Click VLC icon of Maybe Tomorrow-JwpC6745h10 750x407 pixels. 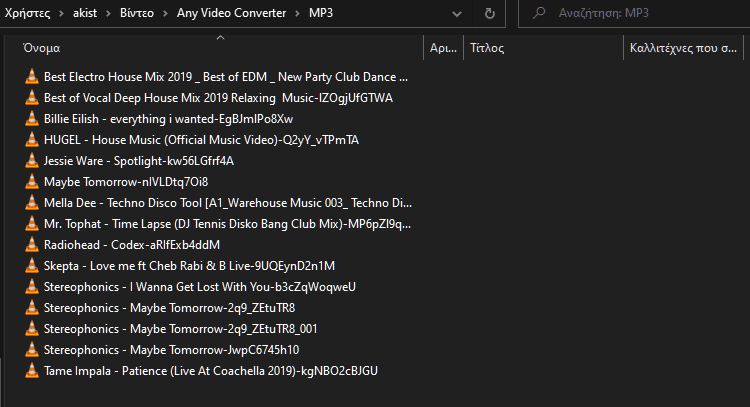32,350
